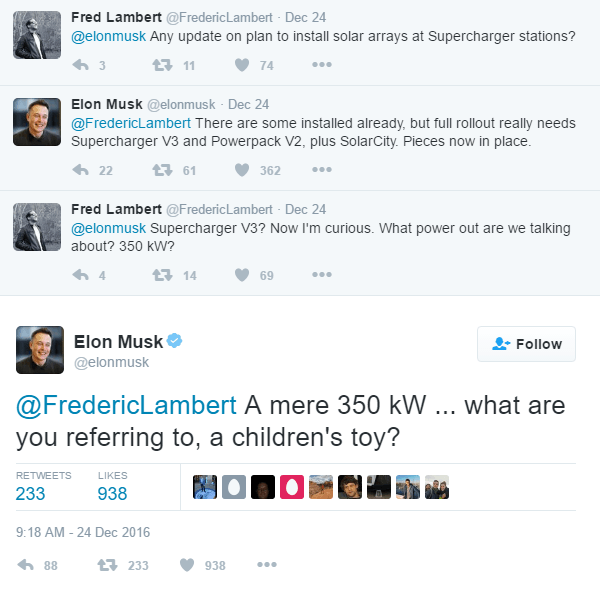The height and width of the screenshot is (590, 600).
Task: Reply to Fred Lambert's solar arrays tweet
Action: tap(81, 65)
